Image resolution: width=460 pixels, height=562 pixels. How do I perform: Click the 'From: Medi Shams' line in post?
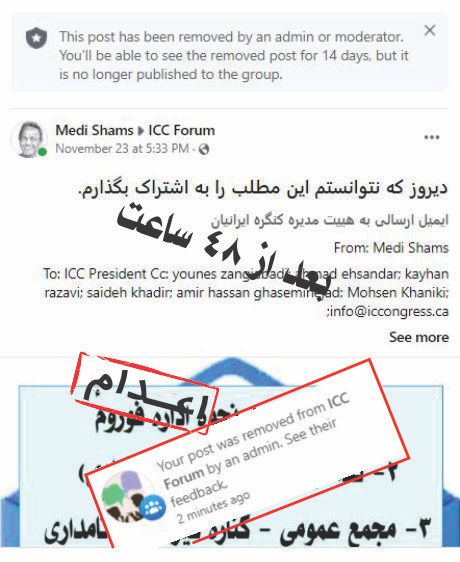391,248
